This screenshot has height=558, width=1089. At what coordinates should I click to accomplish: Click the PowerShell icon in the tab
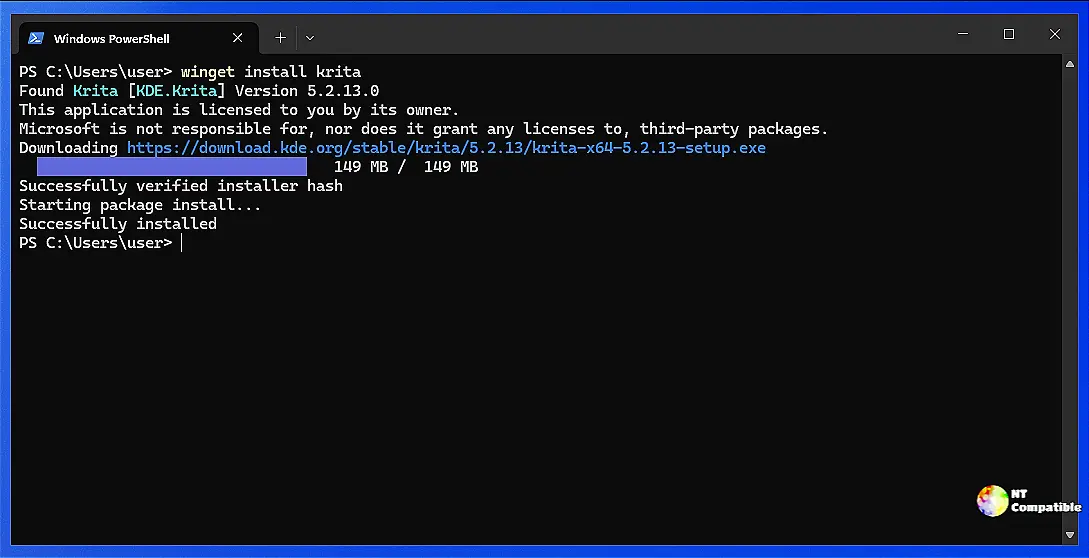(36, 38)
